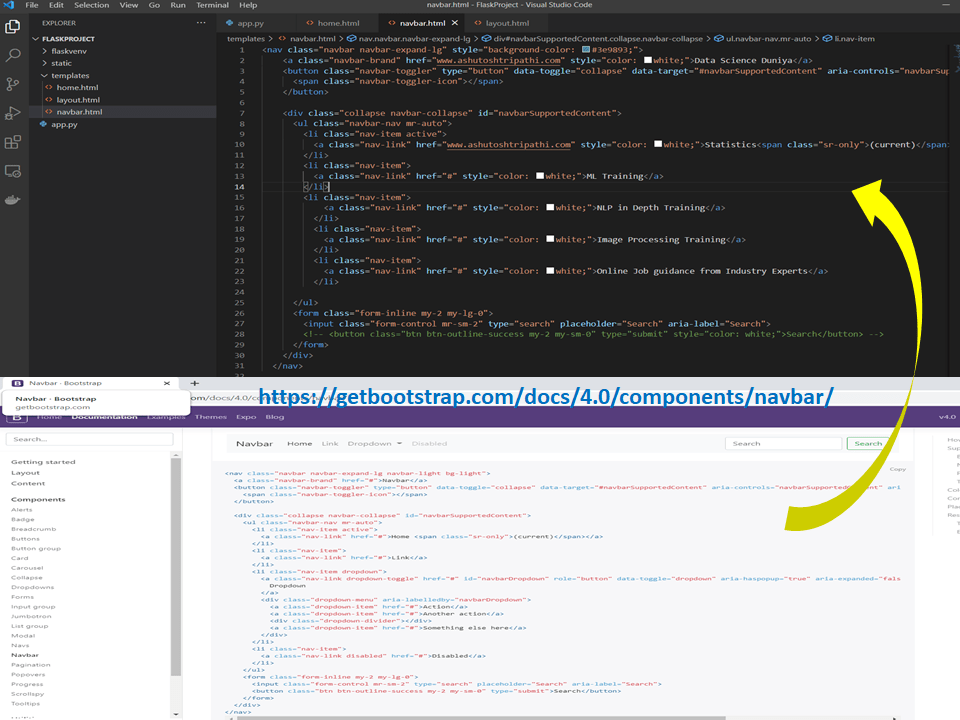The width and height of the screenshot is (960, 720).
Task: Open the Docker view in activity bar
Action: pos(14,200)
